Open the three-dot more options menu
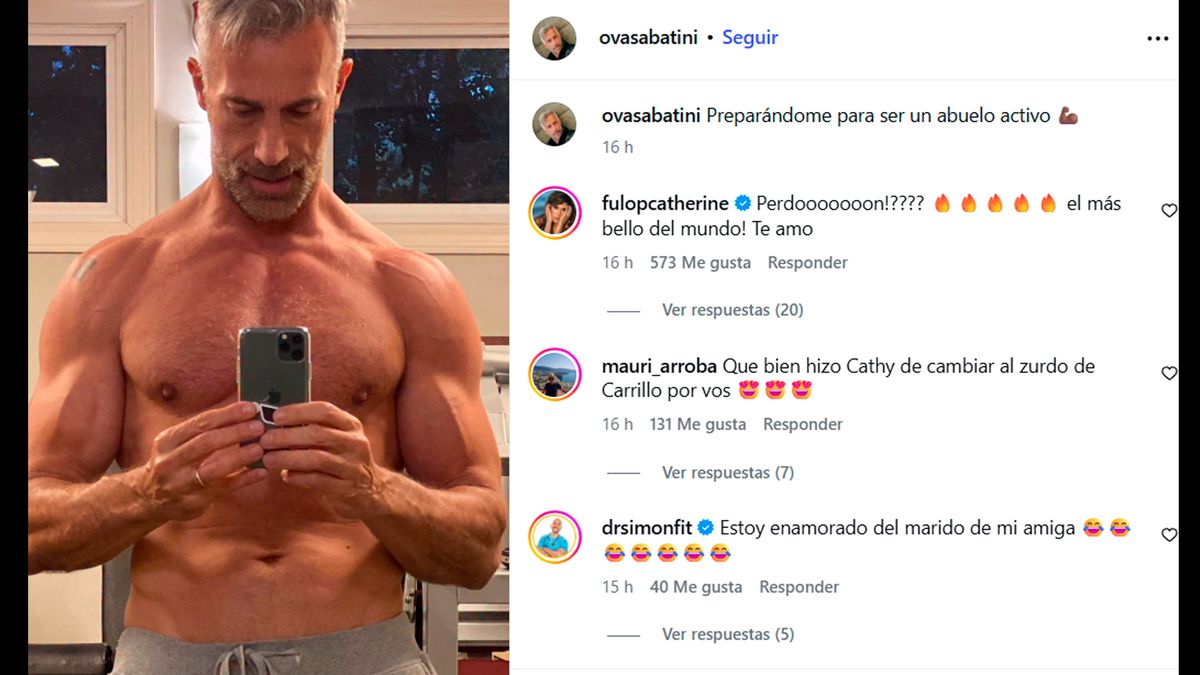The image size is (1200, 675). [1157, 39]
